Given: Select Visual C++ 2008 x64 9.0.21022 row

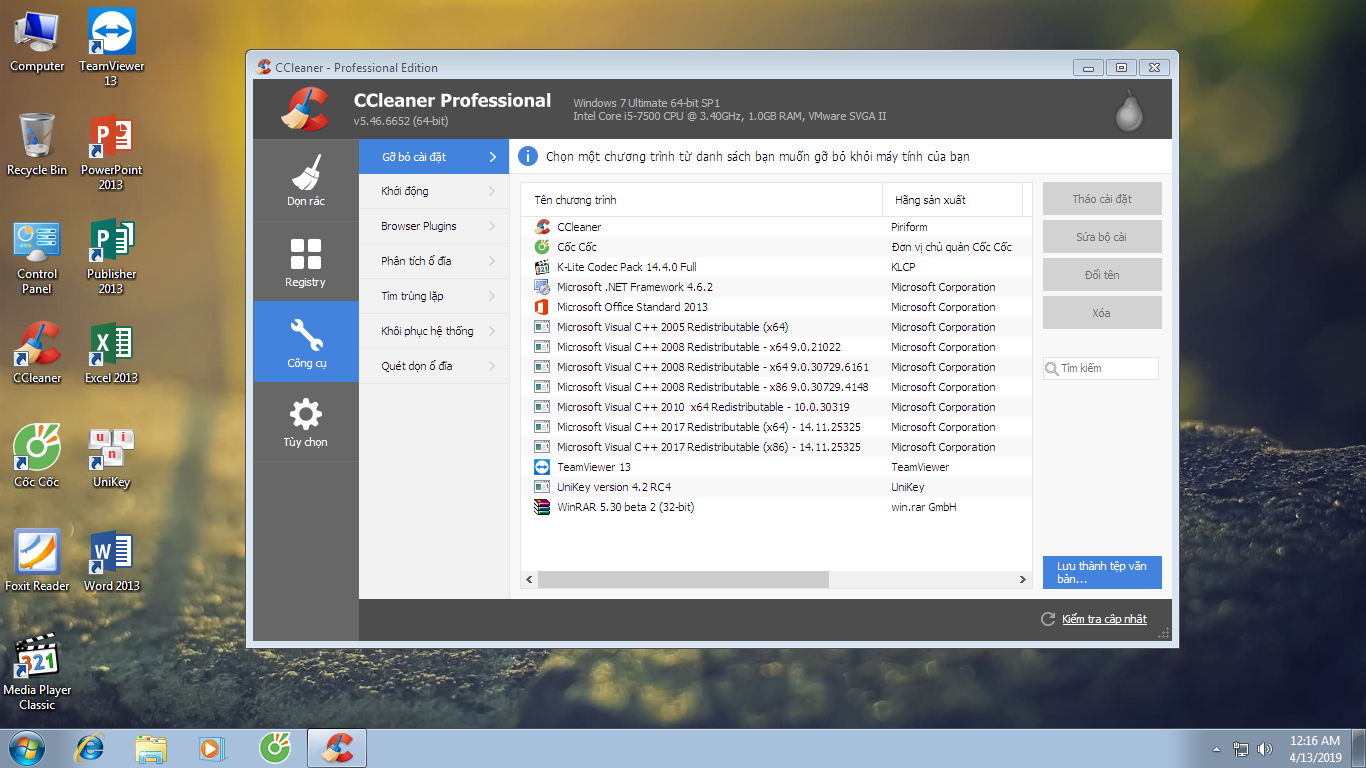Looking at the screenshot, I should pyautogui.click(x=776, y=347).
